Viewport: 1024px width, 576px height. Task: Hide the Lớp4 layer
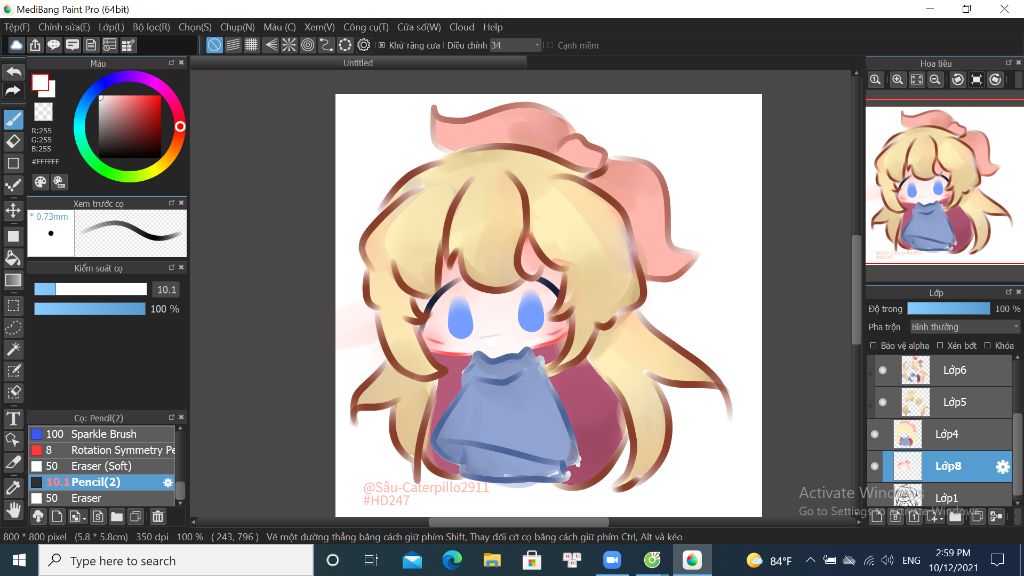pos(875,434)
